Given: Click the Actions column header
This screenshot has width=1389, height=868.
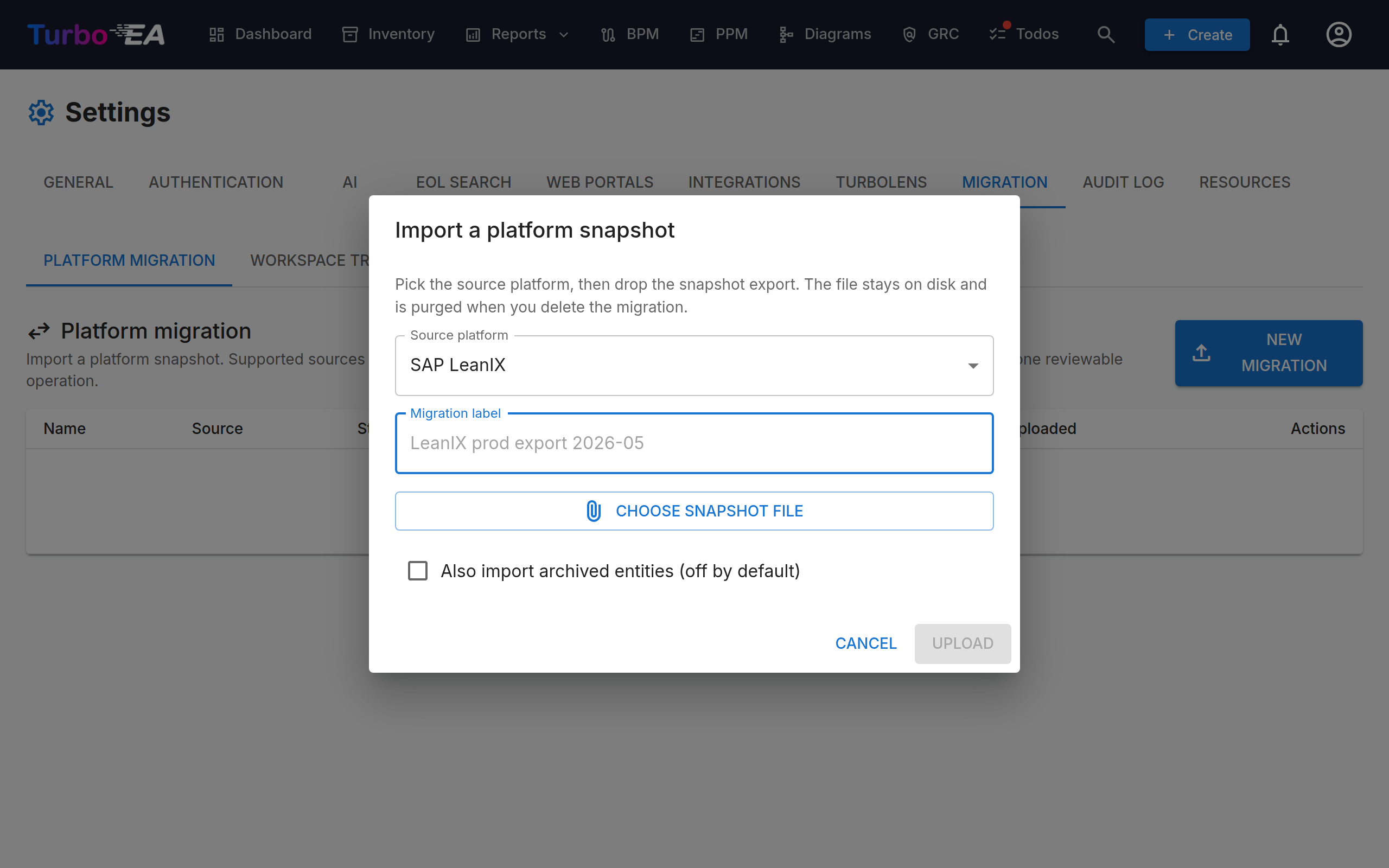Looking at the screenshot, I should point(1317,429).
